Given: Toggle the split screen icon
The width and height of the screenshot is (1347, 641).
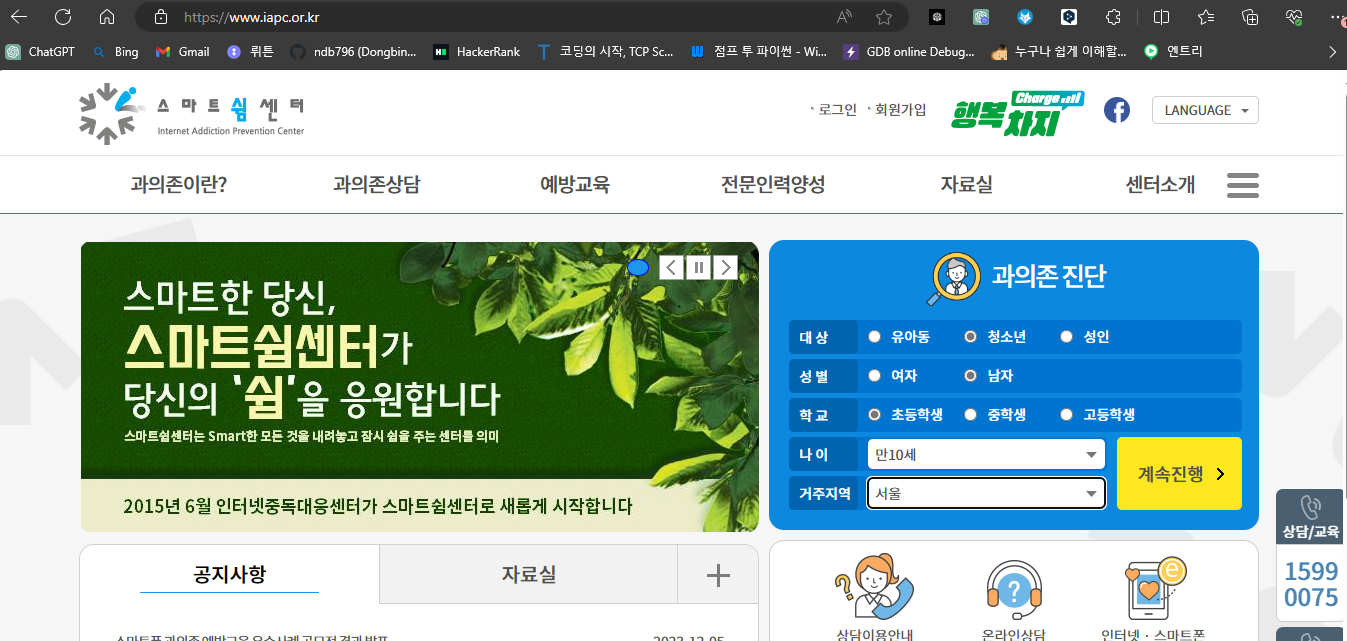Looking at the screenshot, I should click(1161, 17).
